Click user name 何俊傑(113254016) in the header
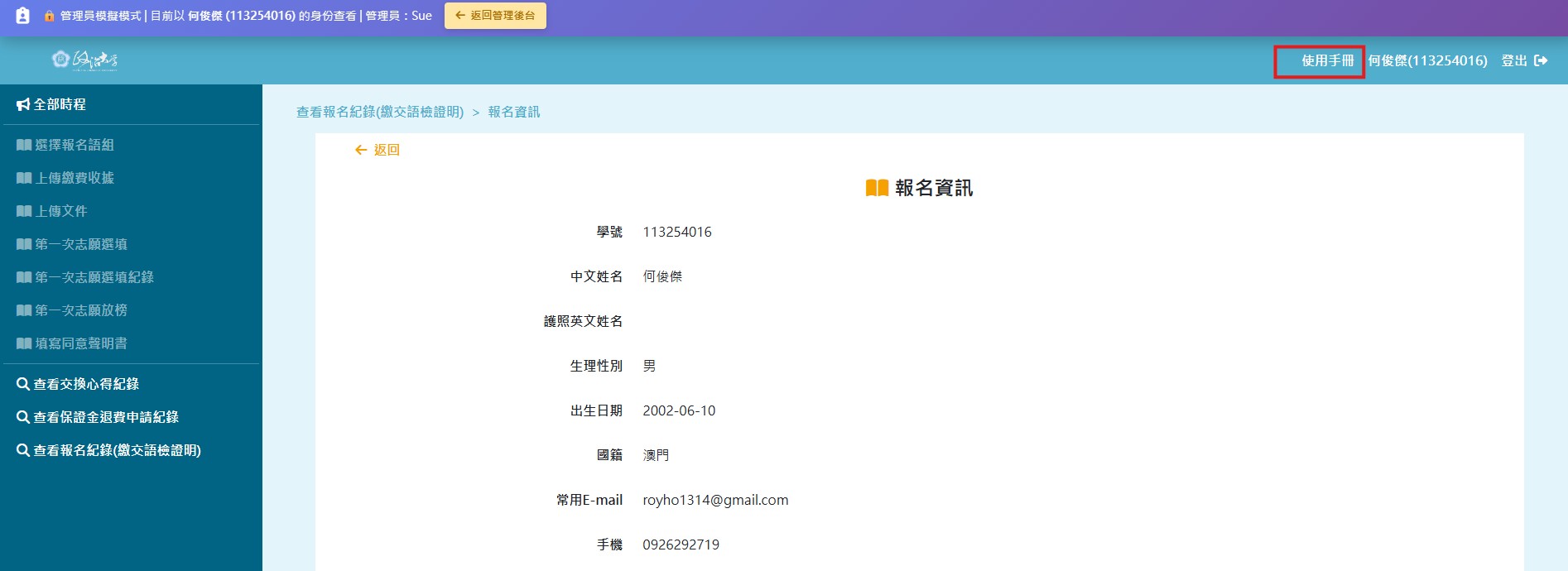The height and width of the screenshot is (571, 1568). point(1427,60)
